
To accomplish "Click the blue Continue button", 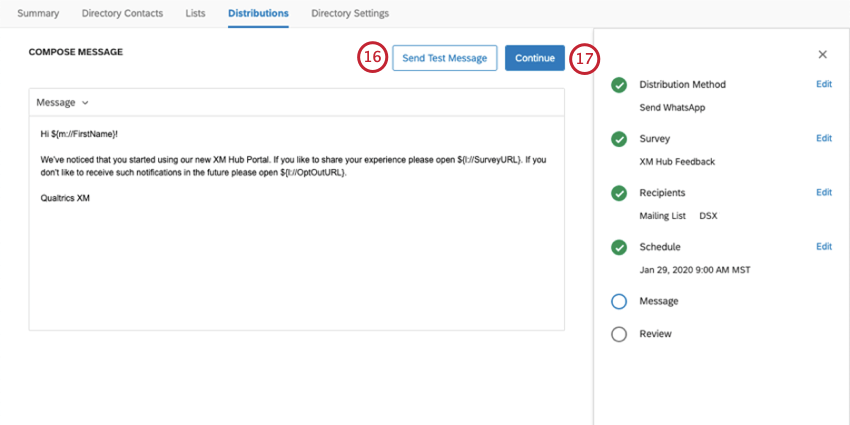I will pyautogui.click(x=535, y=58).
